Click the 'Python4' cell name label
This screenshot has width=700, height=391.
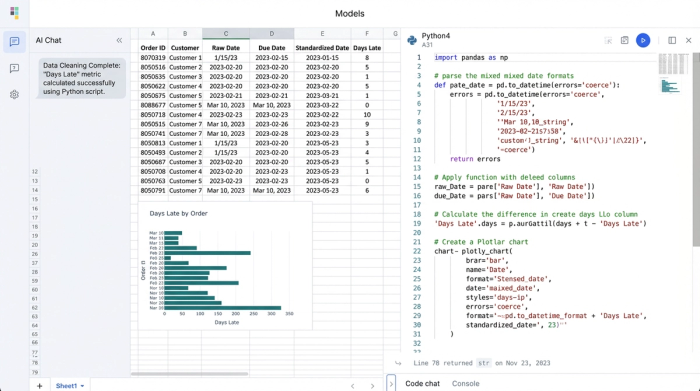(436, 36)
